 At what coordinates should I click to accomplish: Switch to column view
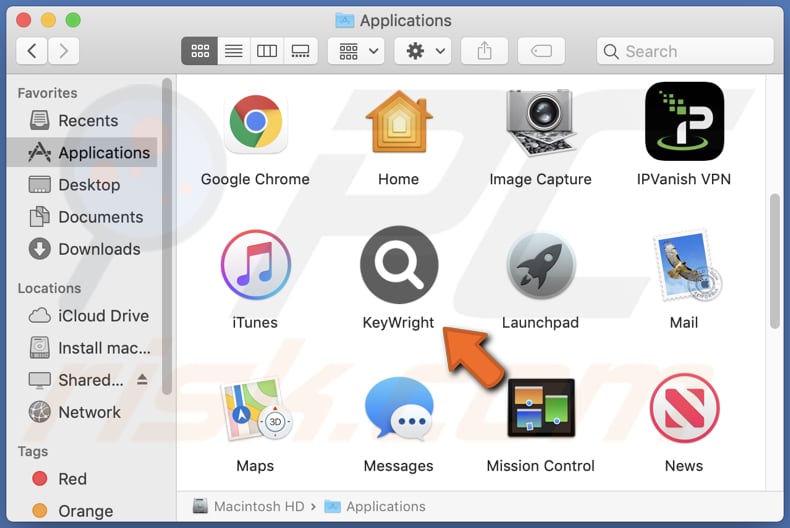tap(267, 51)
